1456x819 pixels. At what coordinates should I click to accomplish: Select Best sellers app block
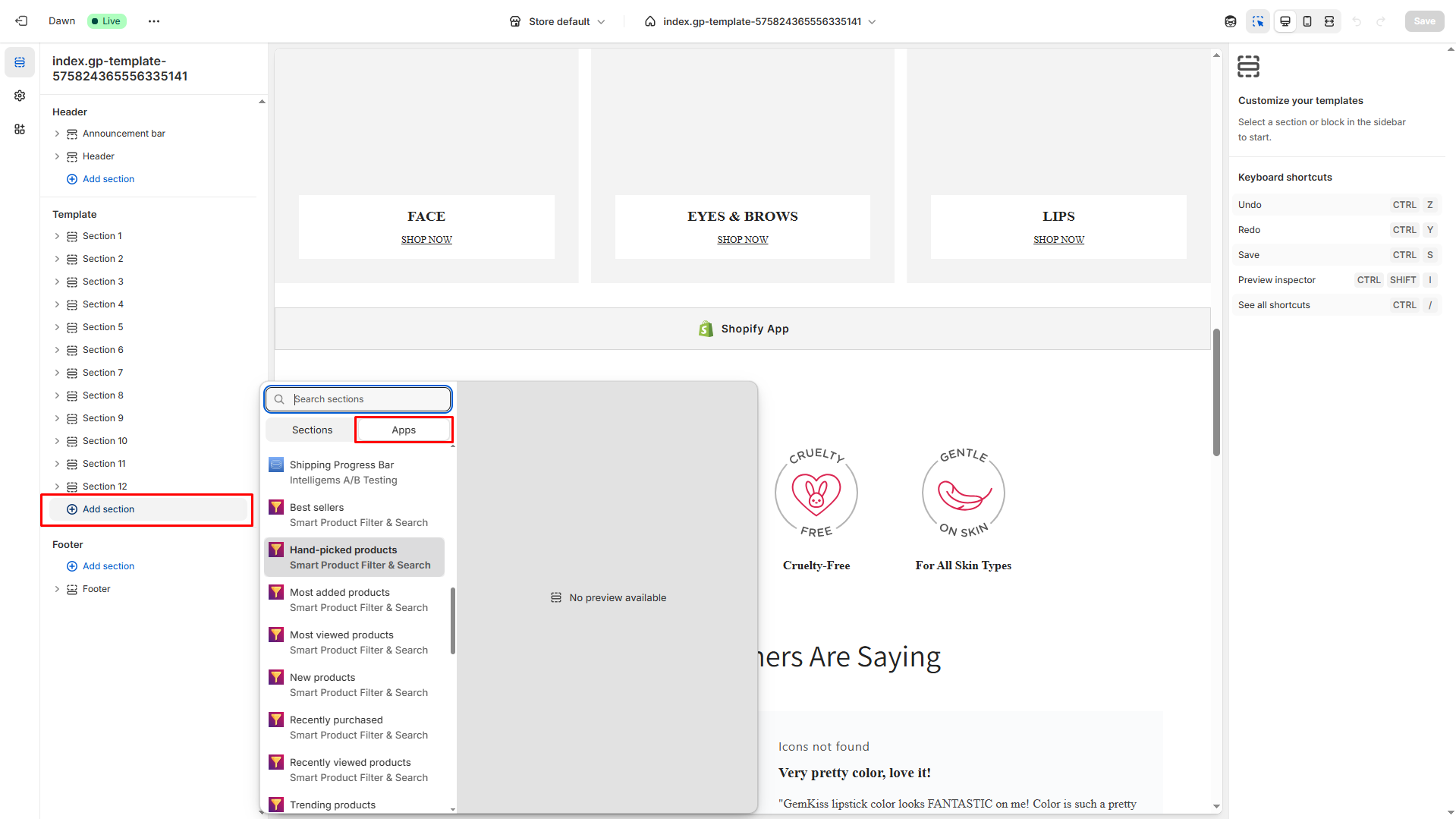tap(354, 515)
